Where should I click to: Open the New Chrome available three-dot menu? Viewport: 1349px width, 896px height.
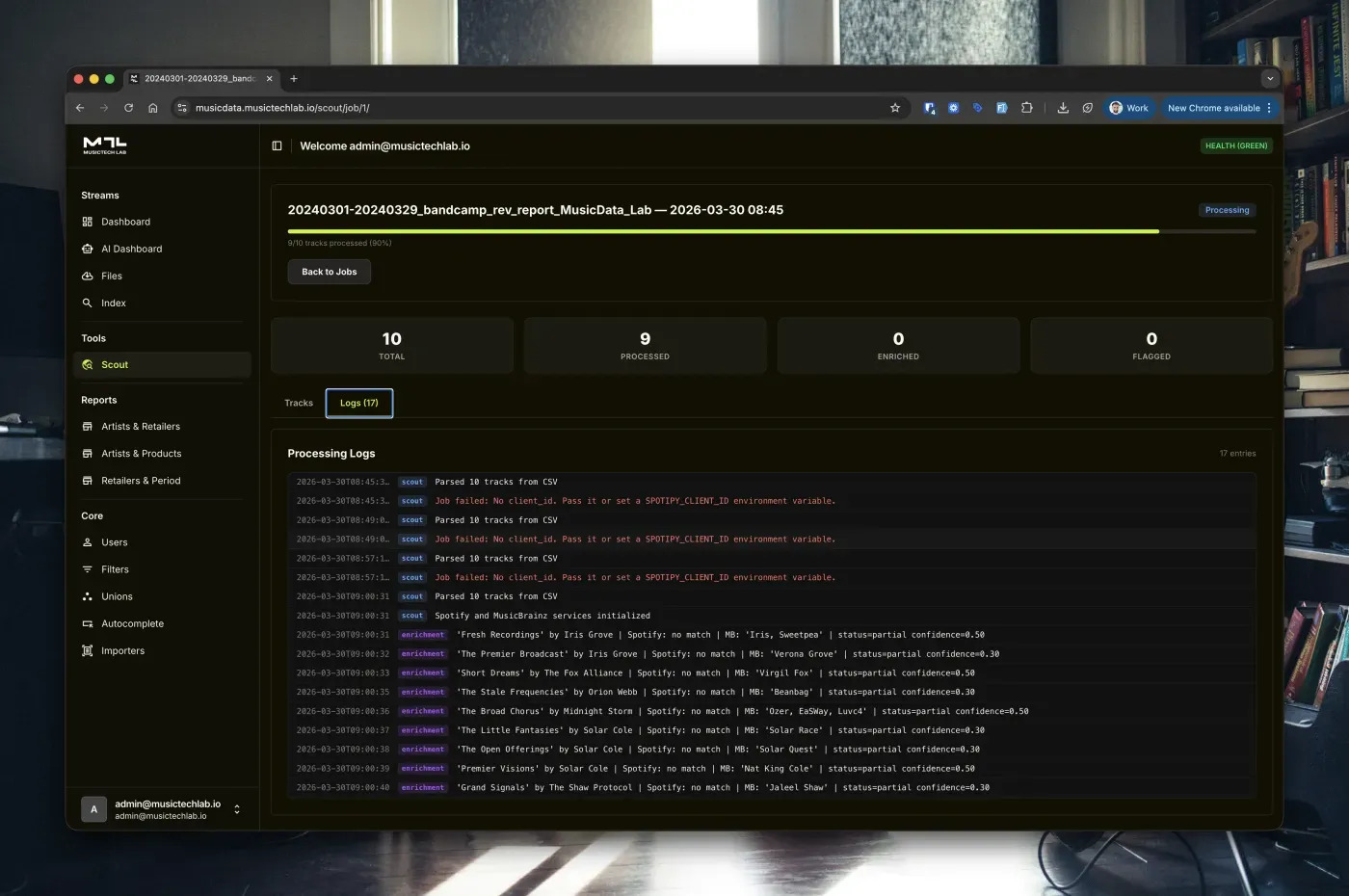tap(1268, 108)
